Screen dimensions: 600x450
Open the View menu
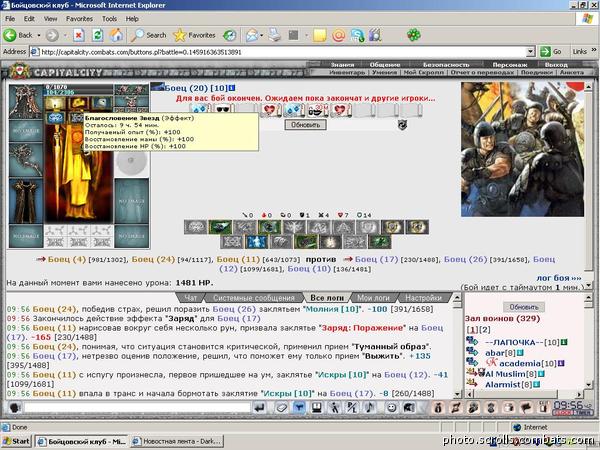[50, 19]
